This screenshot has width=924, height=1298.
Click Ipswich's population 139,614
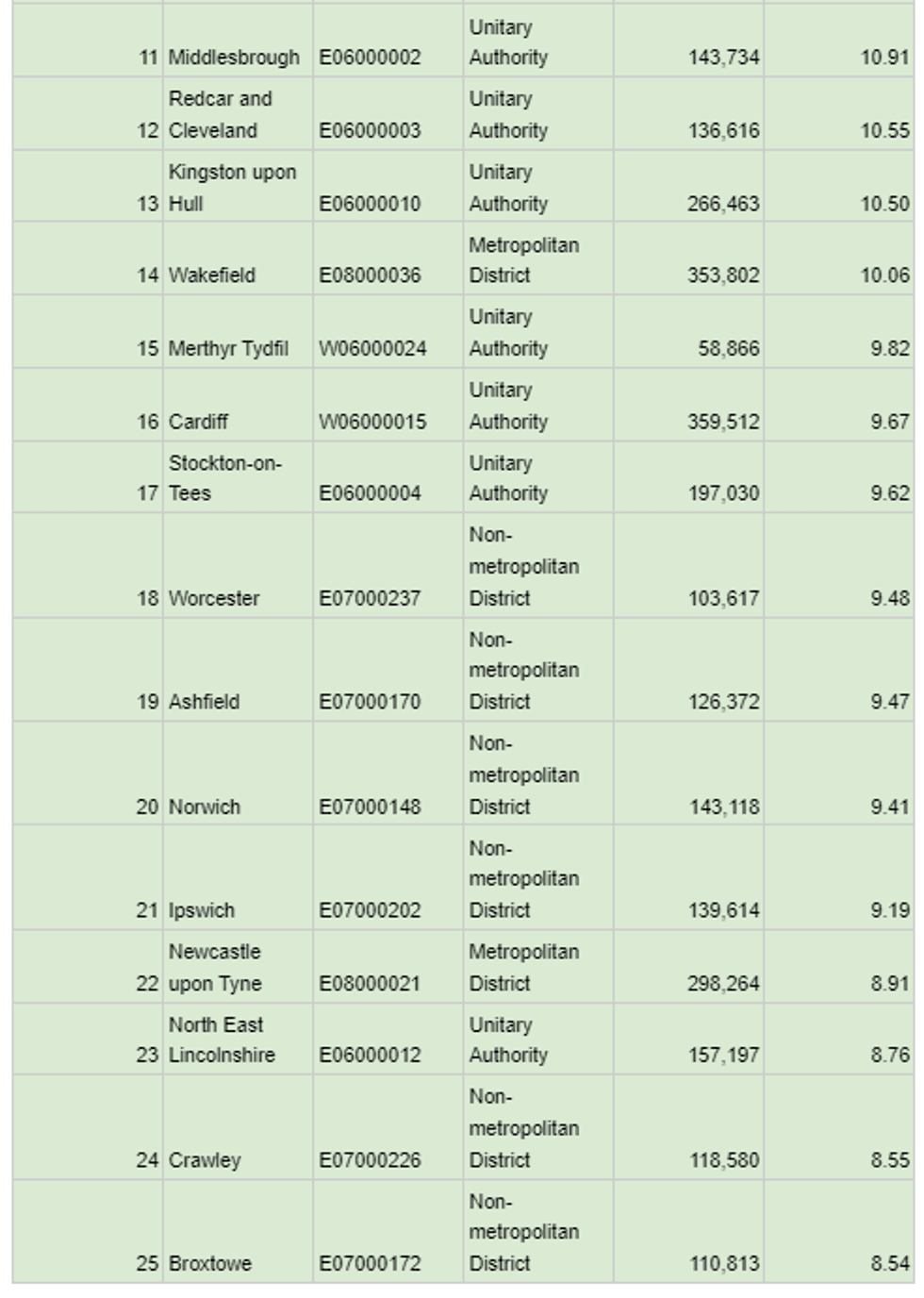(x=723, y=910)
